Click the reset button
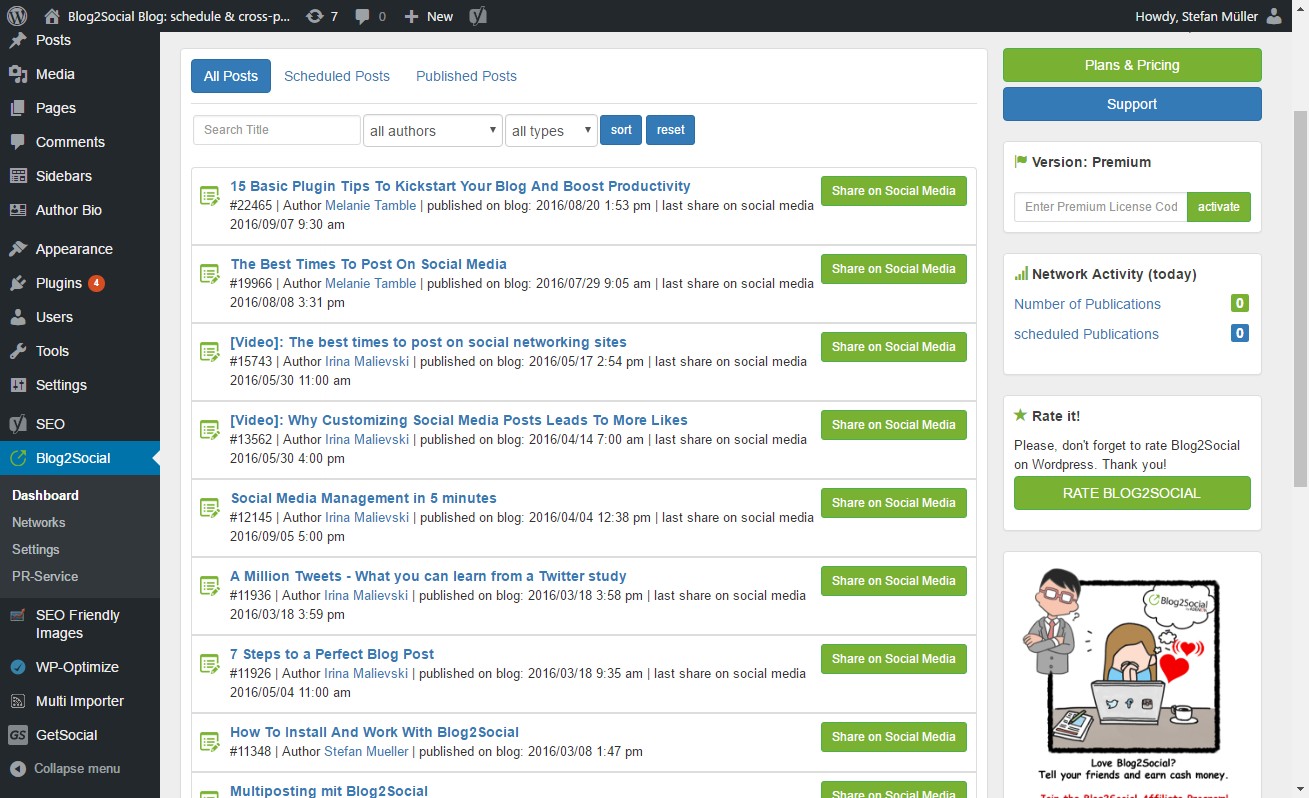1309x798 pixels. (x=671, y=130)
